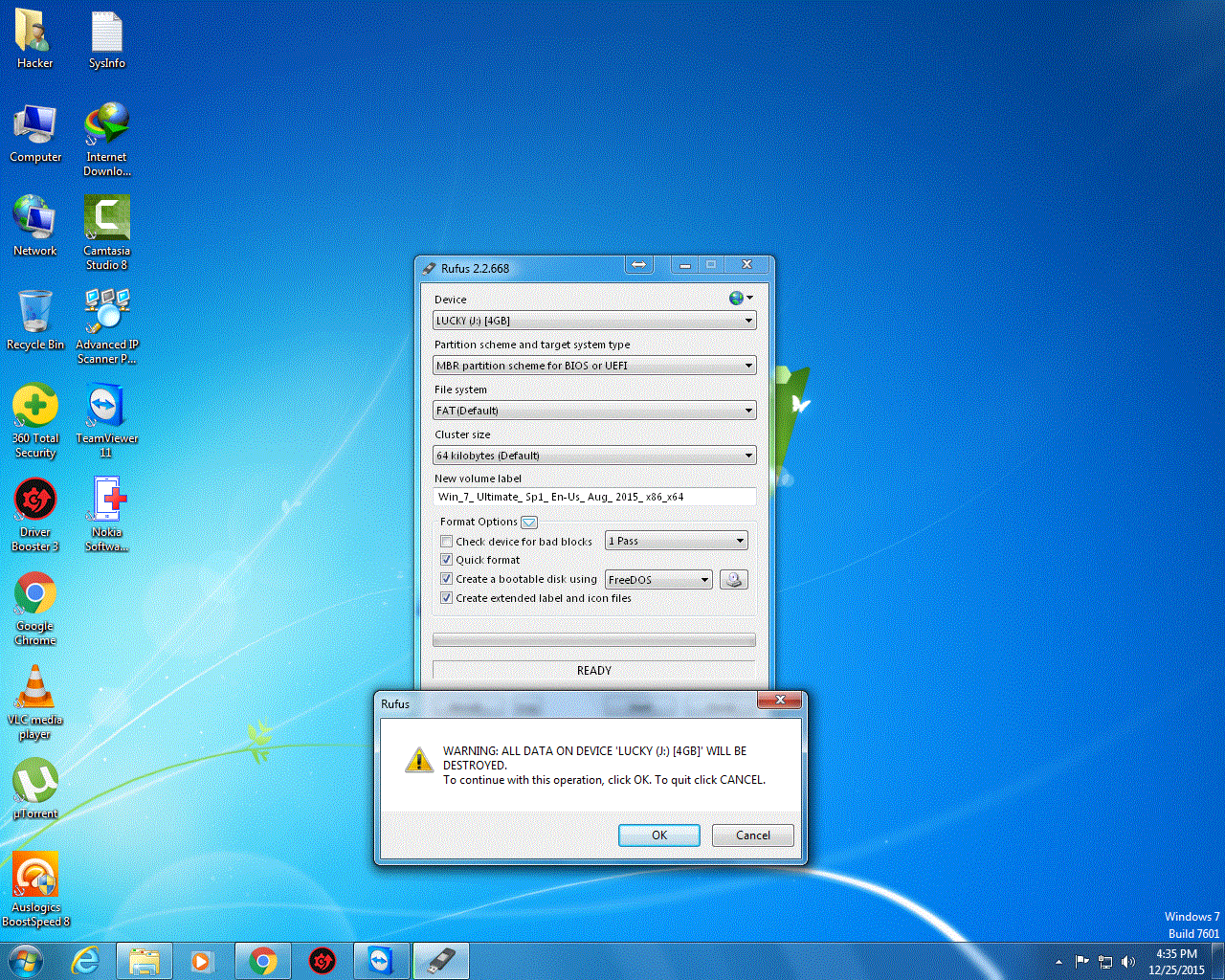The height and width of the screenshot is (980, 1225).
Task: Select the Network desktop icon
Action: (x=35, y=227)
